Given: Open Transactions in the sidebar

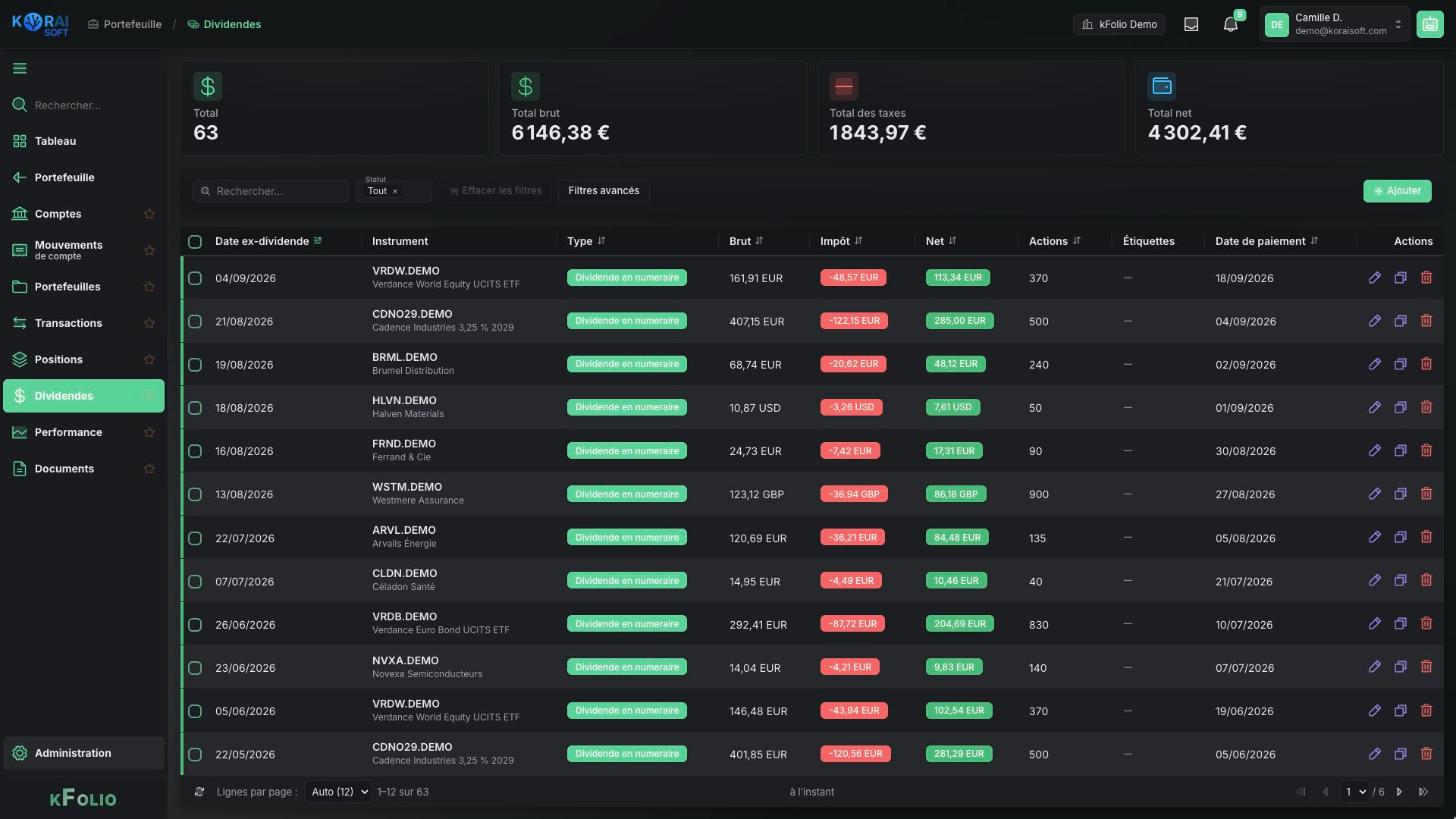Looking at the screenshot, I should click(84, 323).
